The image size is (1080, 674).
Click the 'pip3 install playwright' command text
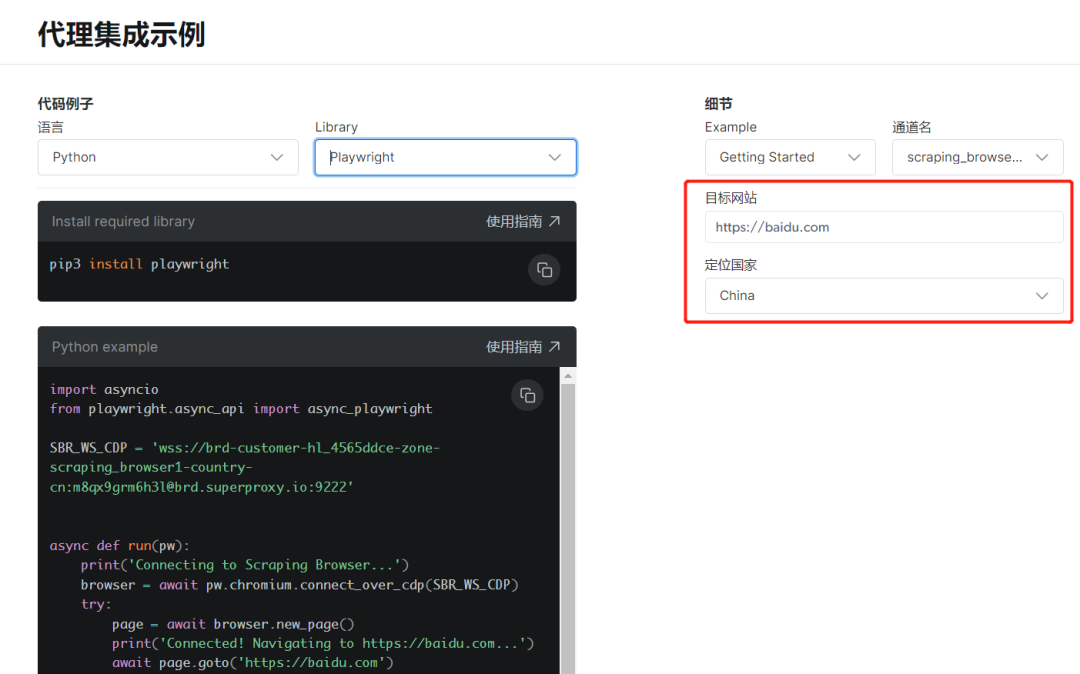click(x=139, y=264)
